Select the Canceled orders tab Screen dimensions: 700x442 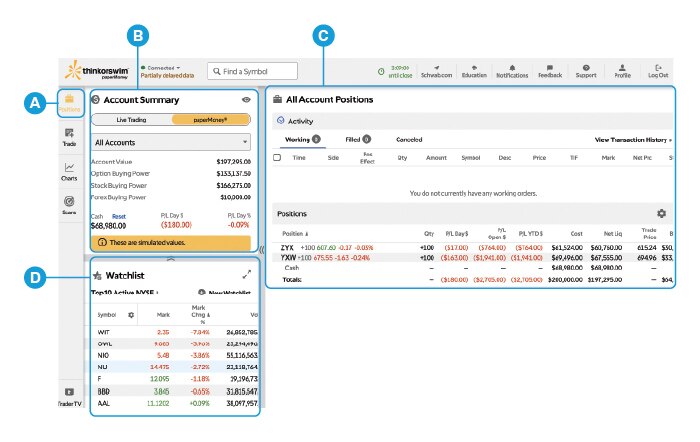tap(409, 140)
